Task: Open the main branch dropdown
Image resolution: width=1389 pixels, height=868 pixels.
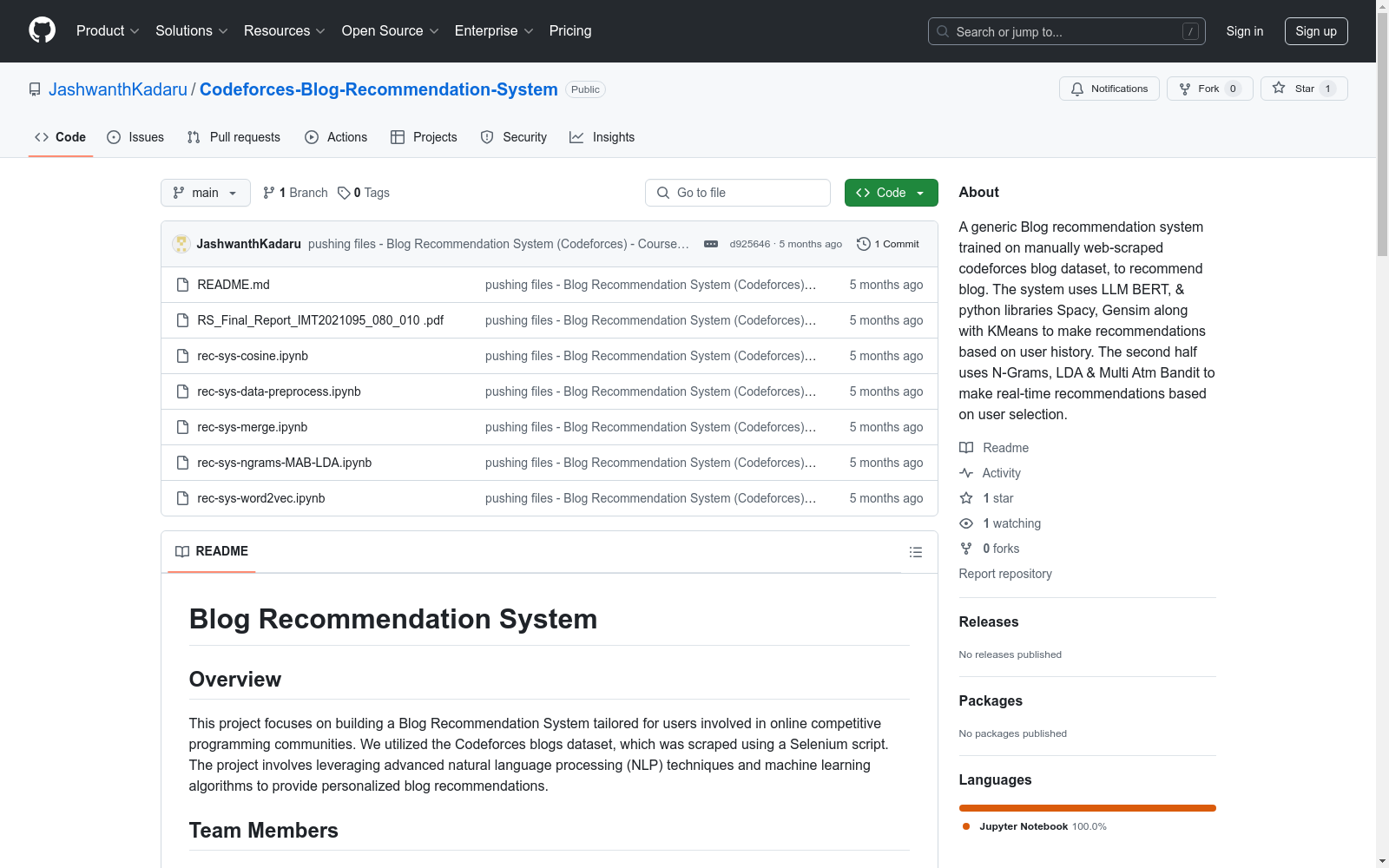Action: point(206,193)
